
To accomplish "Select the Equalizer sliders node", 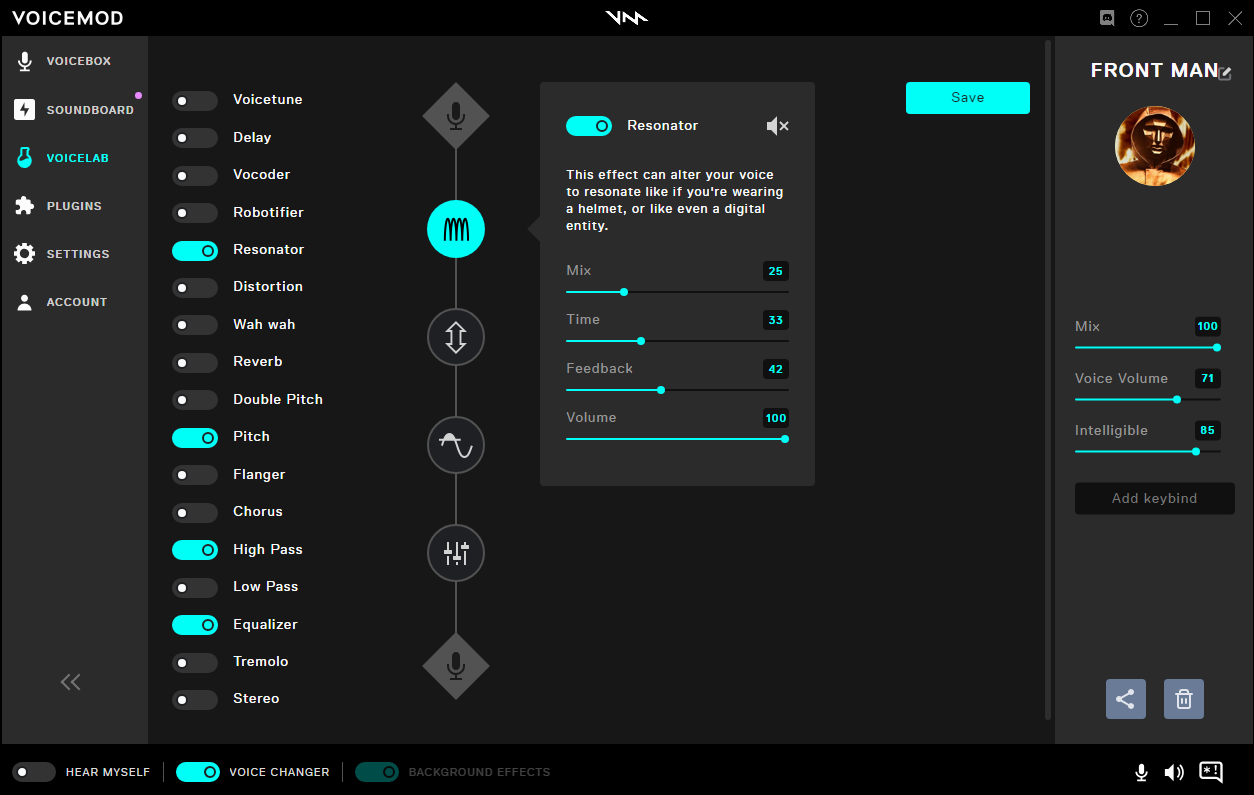I will 456,553.
